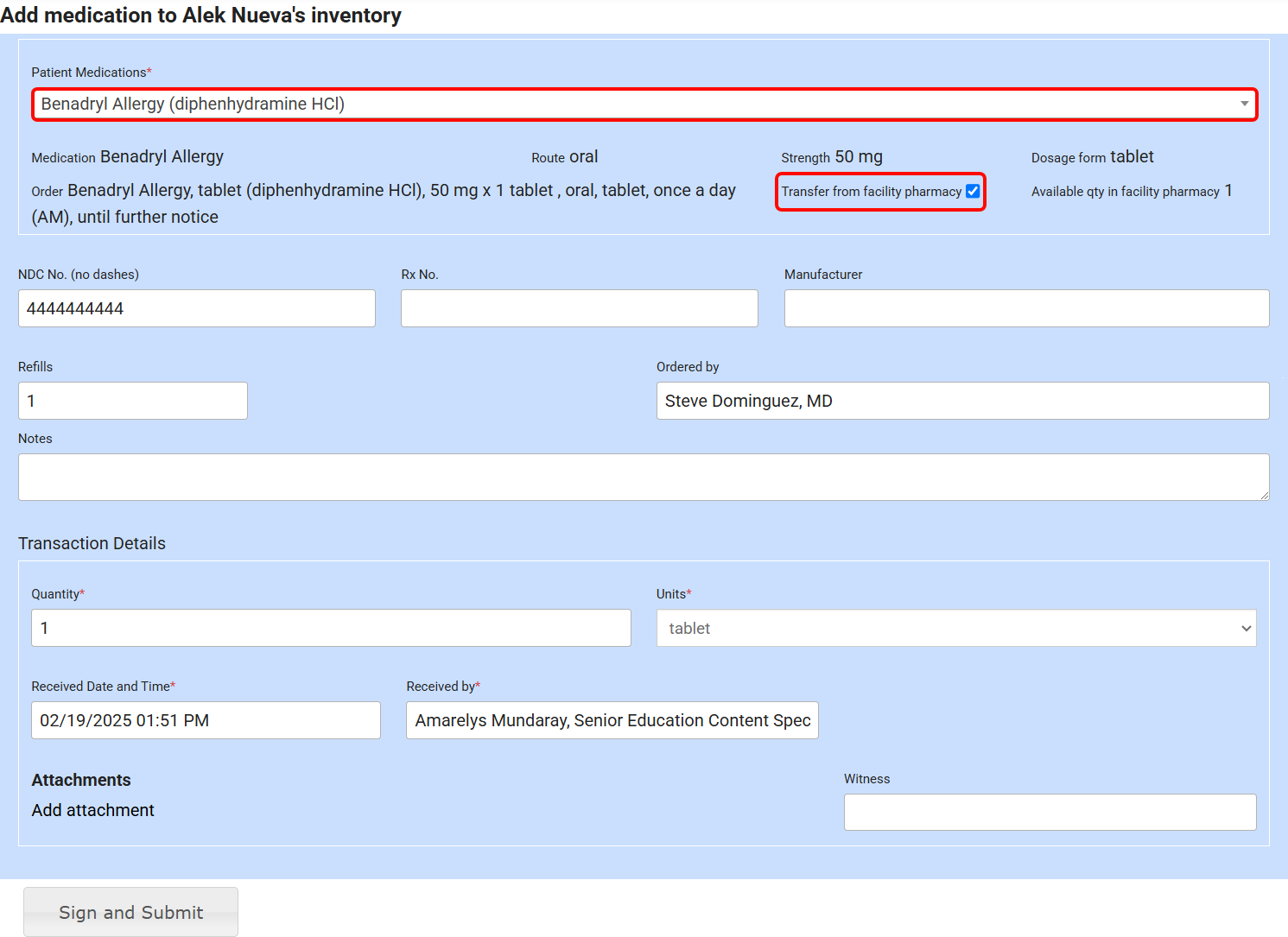The height and width of the screenshot is (937, 1288).
Task: Click the Ordered by field
Action: click(962, 401)
